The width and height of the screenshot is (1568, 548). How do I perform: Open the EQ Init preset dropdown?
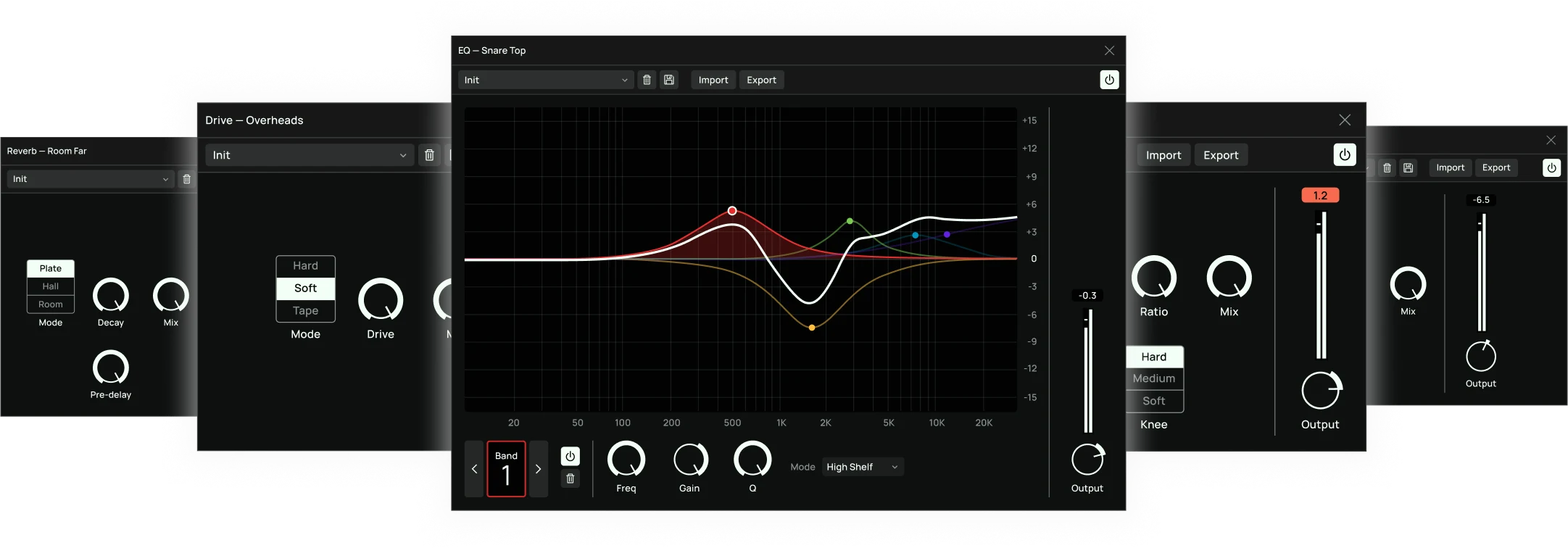click(546, 80)
